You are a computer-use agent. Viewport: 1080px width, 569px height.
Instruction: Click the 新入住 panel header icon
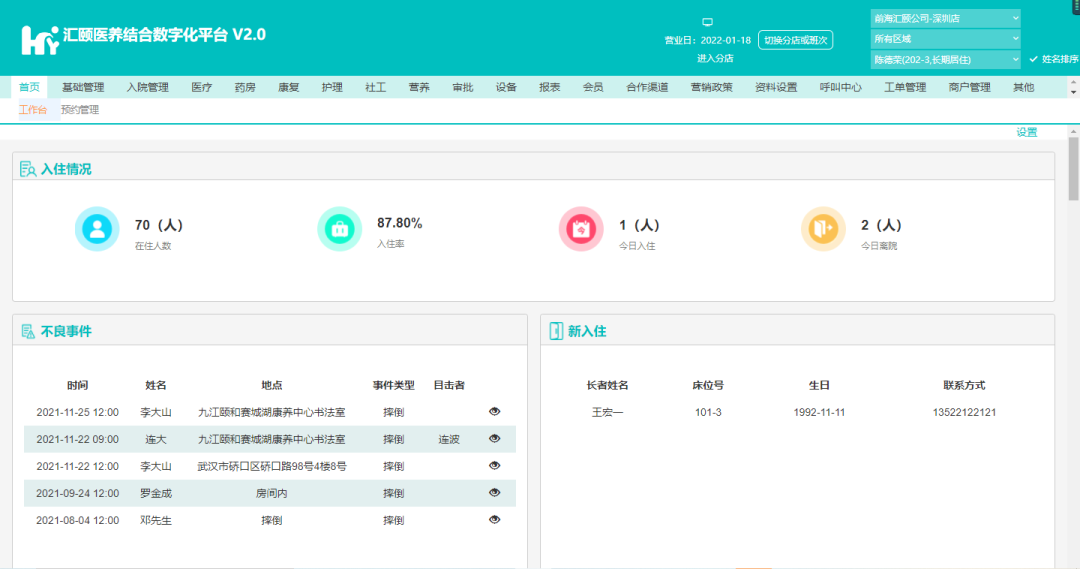point(556,331)
